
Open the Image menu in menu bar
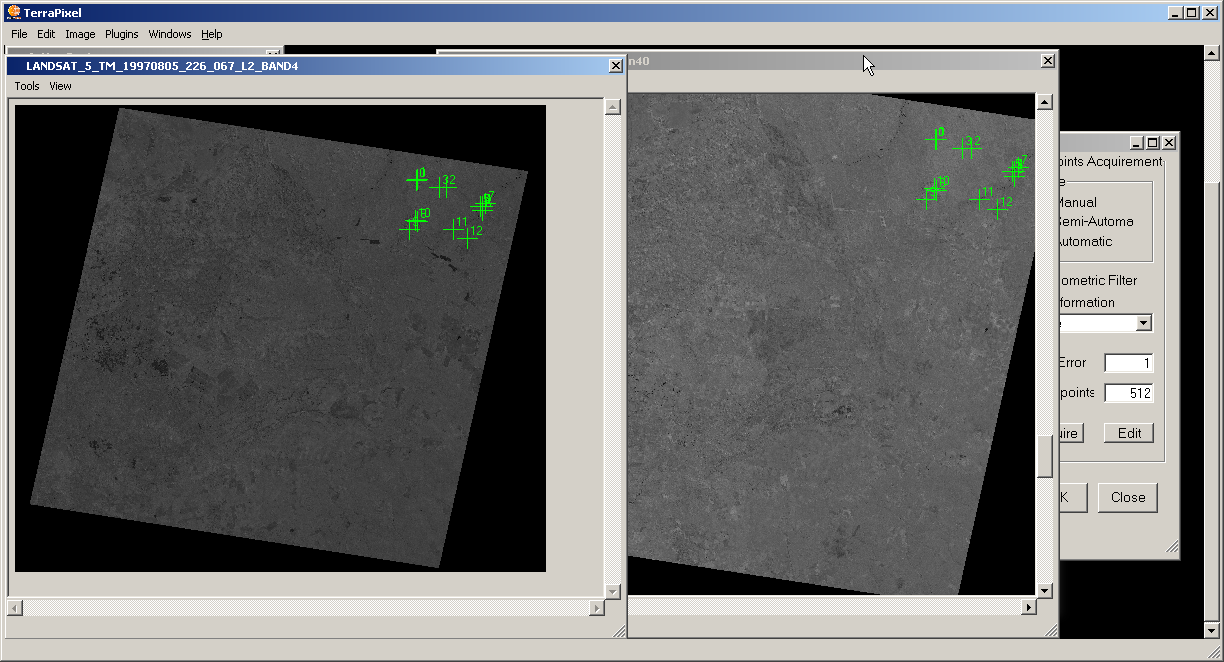click(x=80, y=34)
